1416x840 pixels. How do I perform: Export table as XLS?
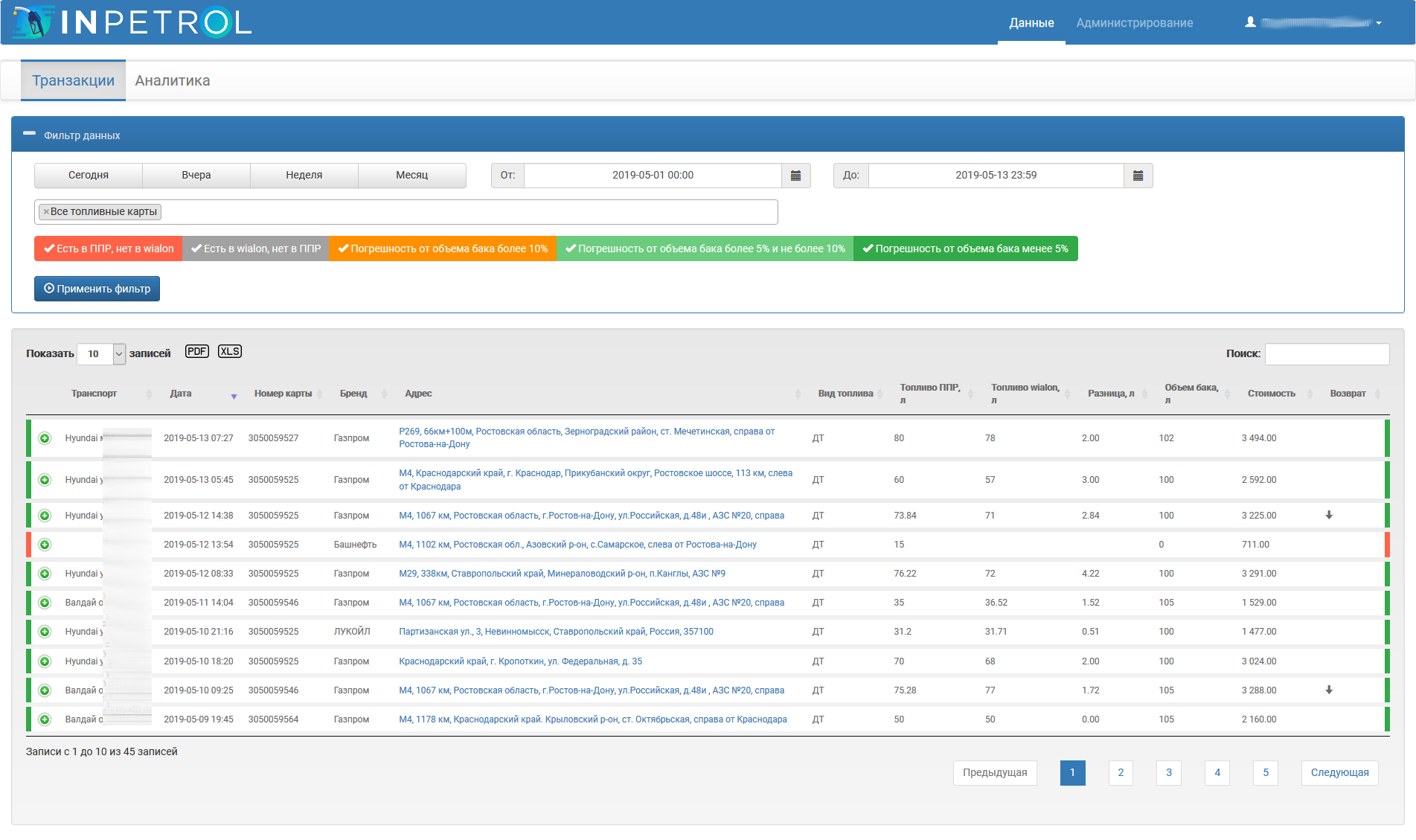230,351
